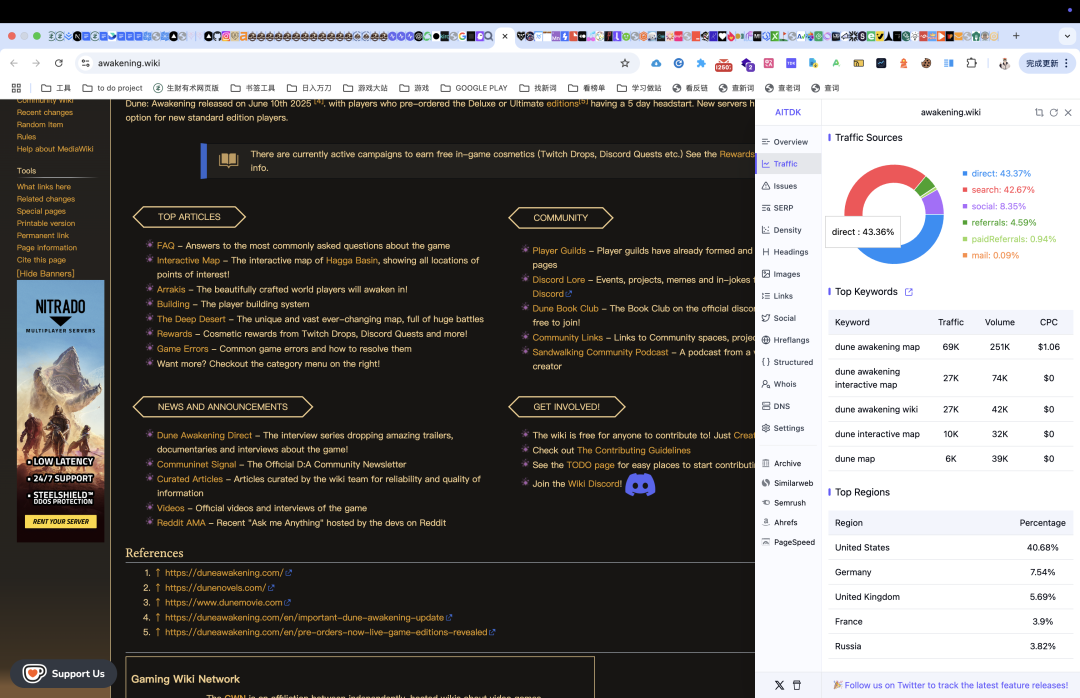Close the AITDK panel
Screen dimensions: 1080x698
[1068, 112]
